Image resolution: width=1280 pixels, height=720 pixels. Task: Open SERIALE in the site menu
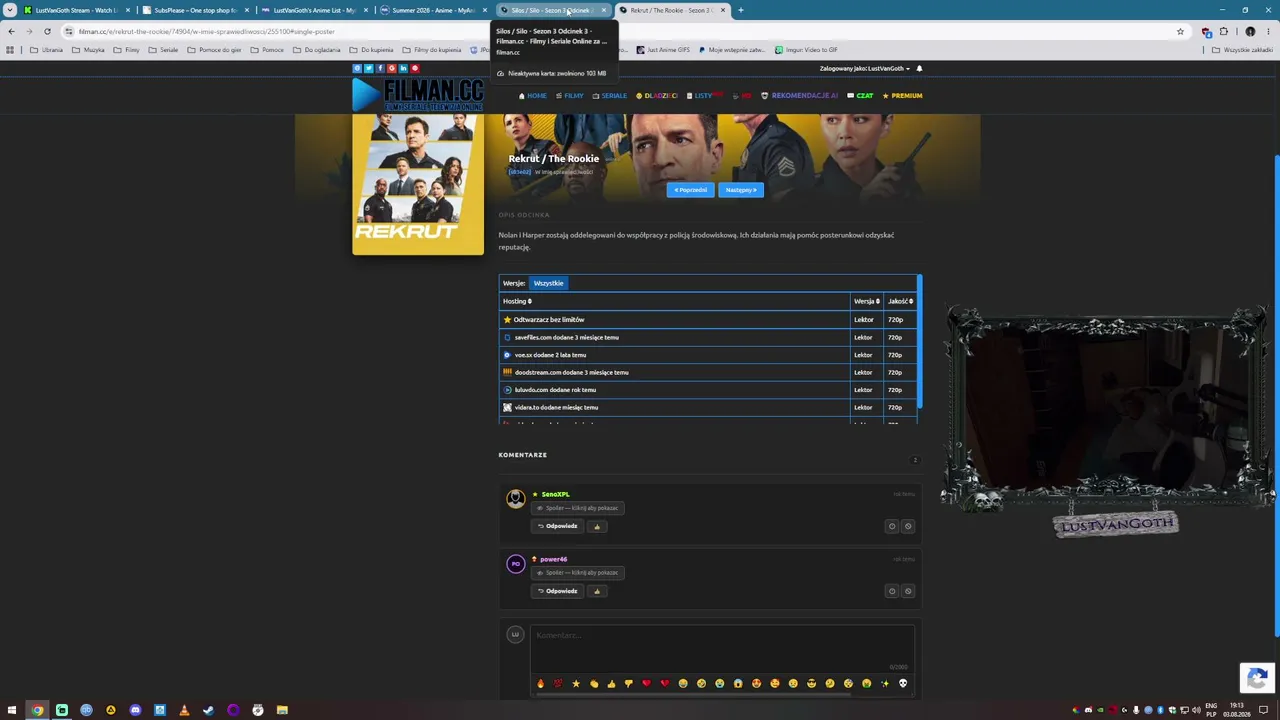[610, 96]
